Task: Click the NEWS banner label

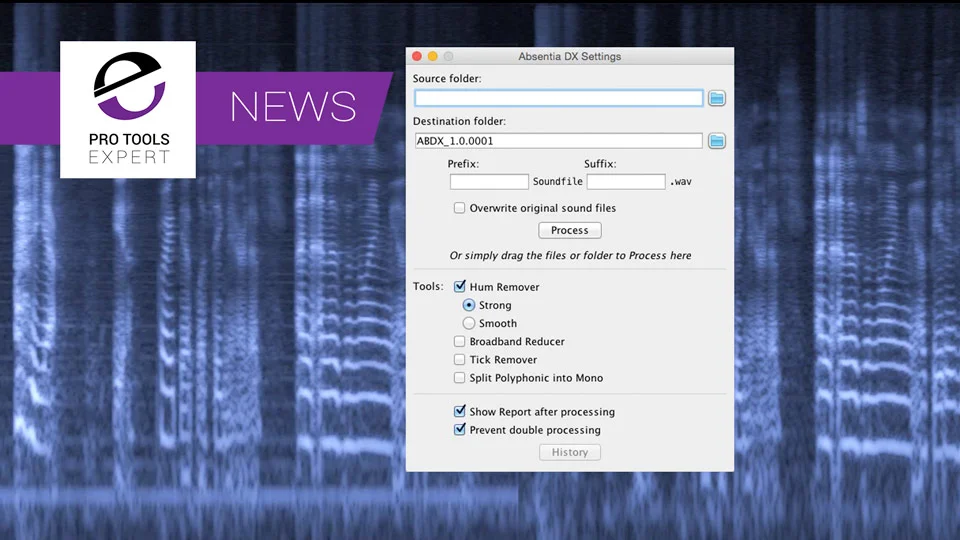Action: point(293,107)
